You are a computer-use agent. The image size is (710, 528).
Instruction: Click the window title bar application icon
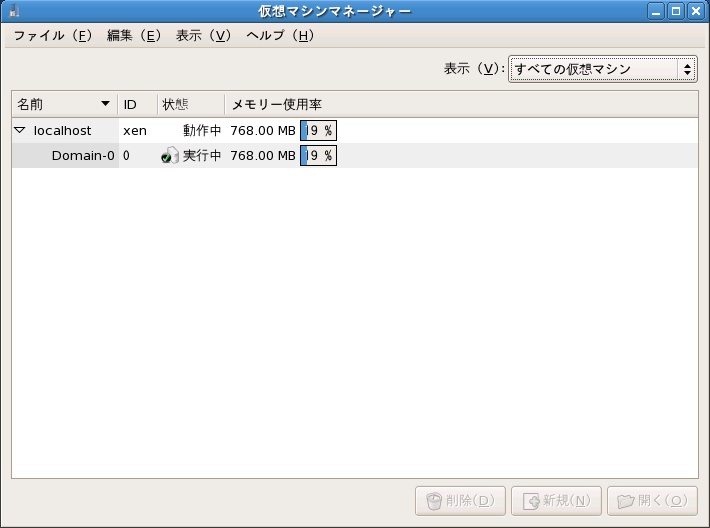tap(14, 11)
